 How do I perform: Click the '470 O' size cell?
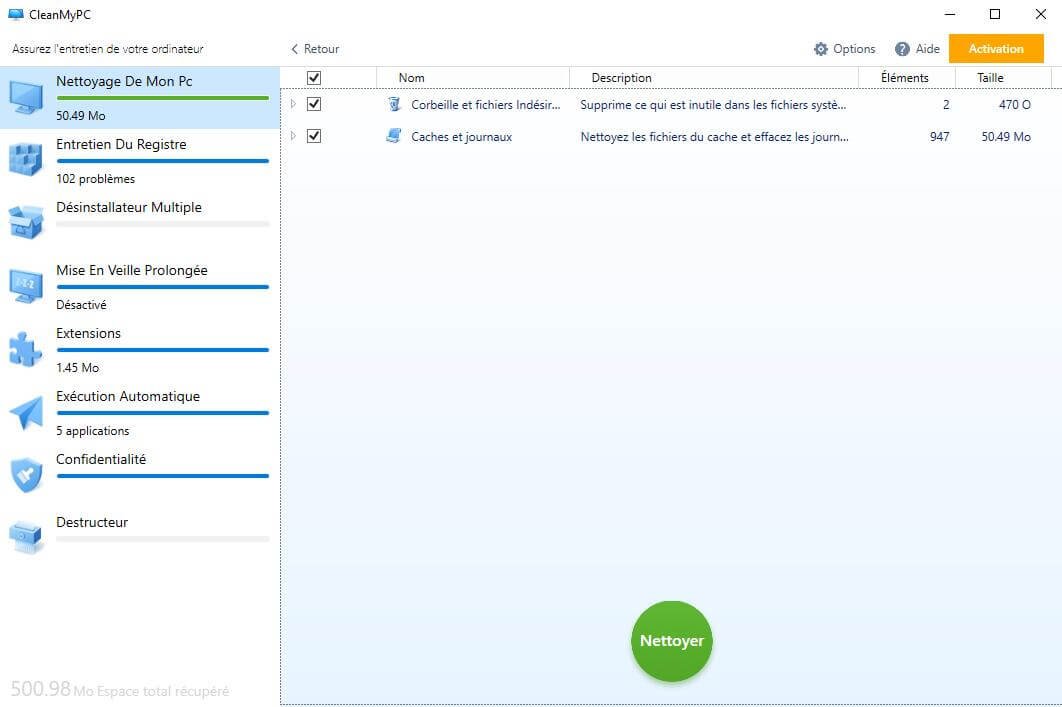[1015, 105]
